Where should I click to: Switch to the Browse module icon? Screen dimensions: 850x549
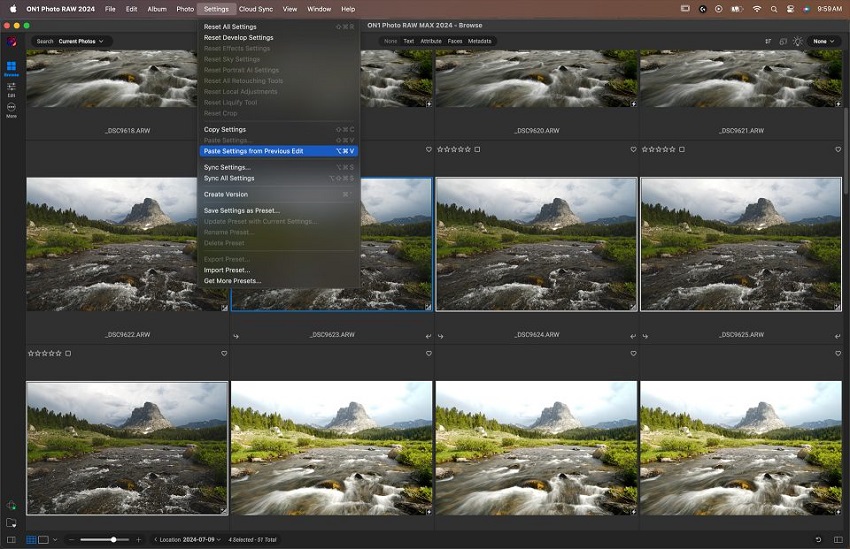pyautogui.click(x=11, y=67)
